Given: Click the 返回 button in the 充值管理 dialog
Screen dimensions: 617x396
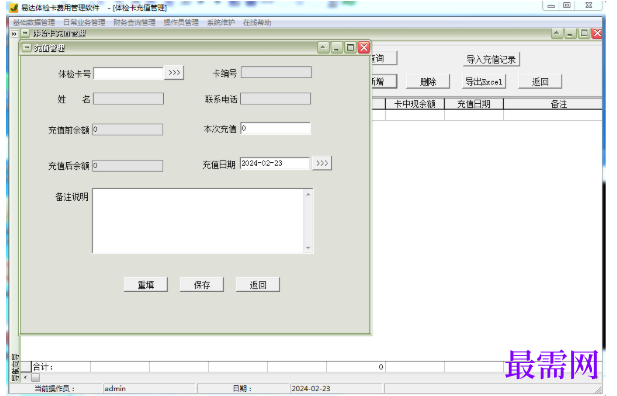Looking at the screenshot, I should (258, 285).
